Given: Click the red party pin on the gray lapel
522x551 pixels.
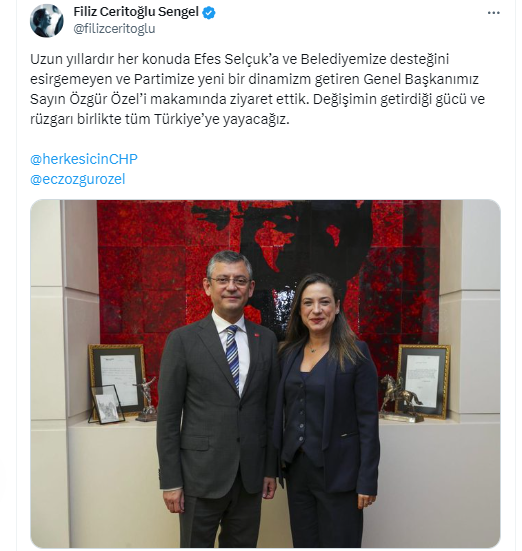Looking at the screenshot, I should [256, 336].
